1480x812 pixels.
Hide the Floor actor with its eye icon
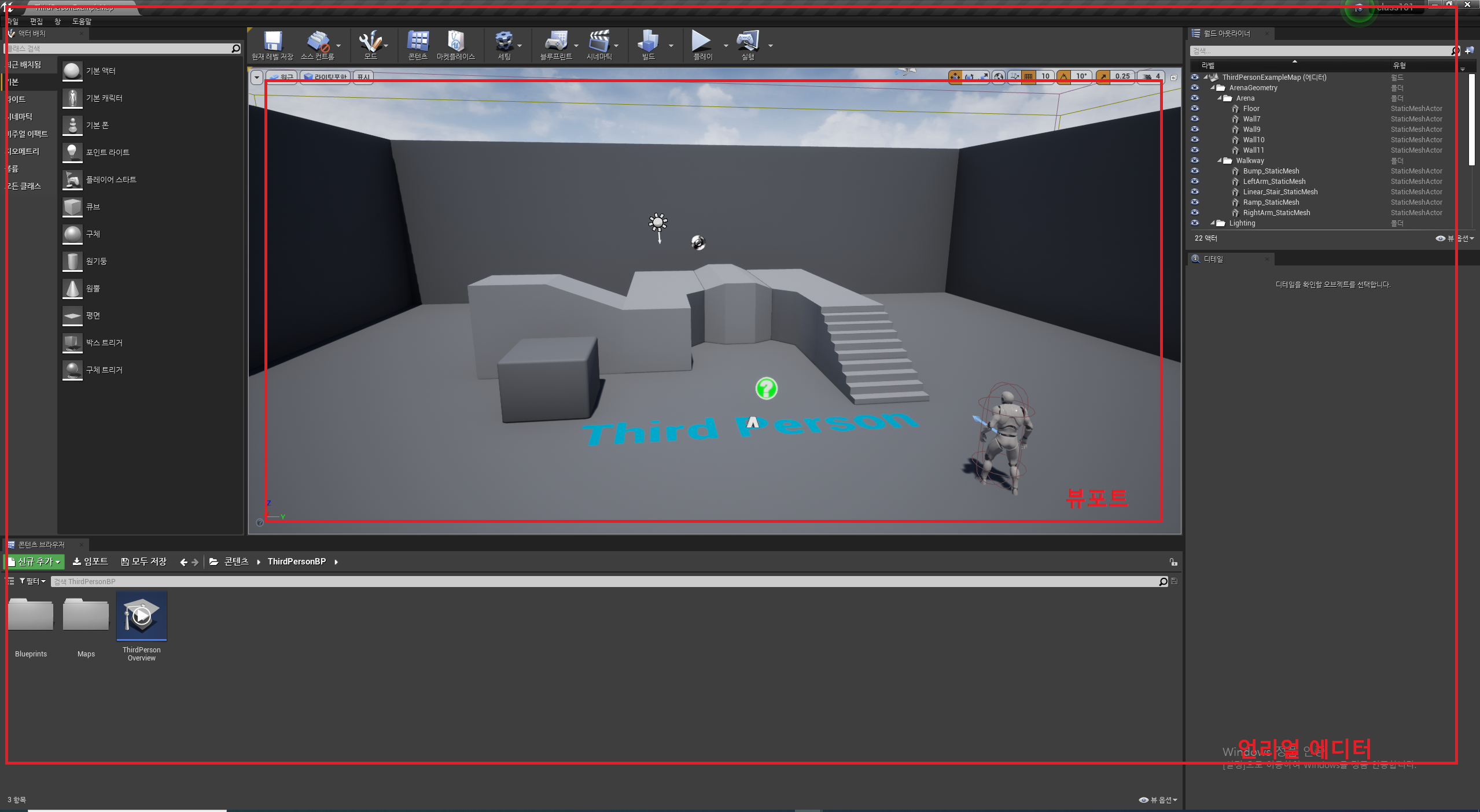coord(1195,109)
